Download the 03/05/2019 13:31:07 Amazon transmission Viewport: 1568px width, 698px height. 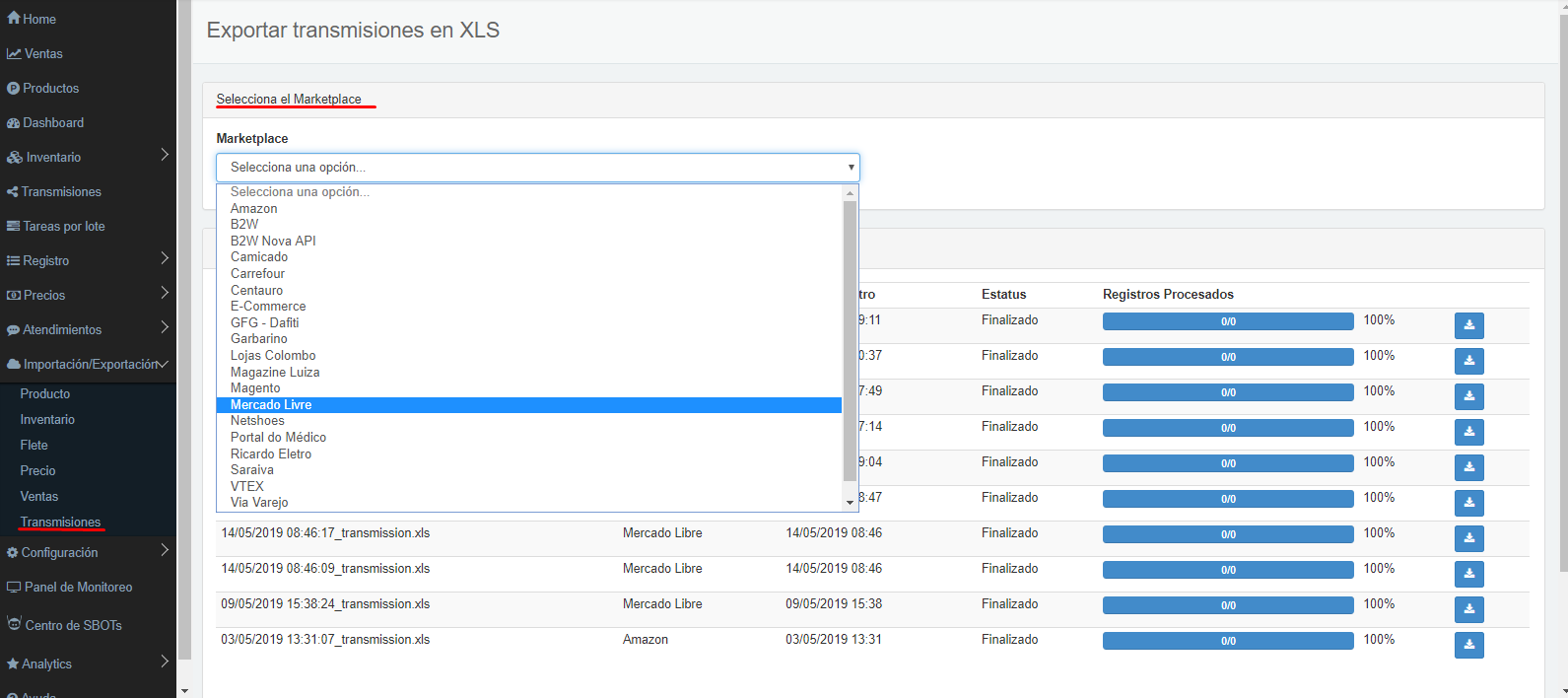(1468, 645)
